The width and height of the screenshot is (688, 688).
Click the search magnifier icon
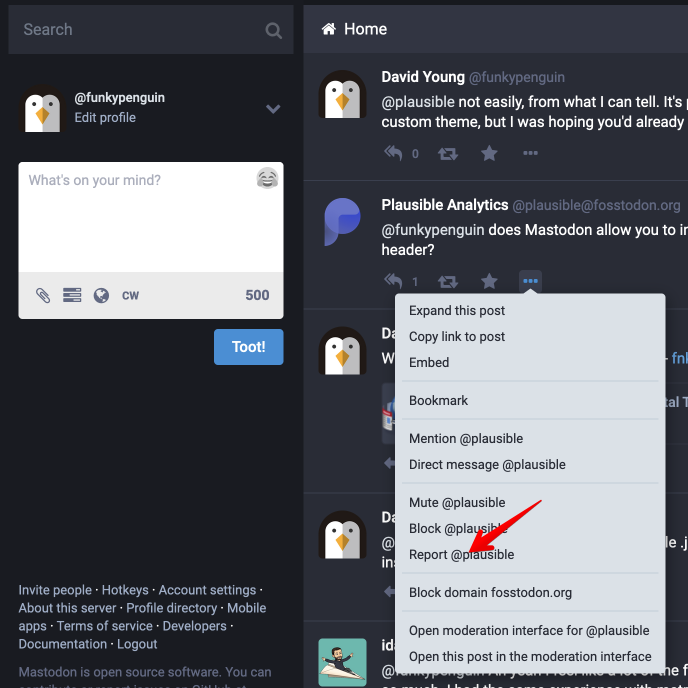click(273, 30)
